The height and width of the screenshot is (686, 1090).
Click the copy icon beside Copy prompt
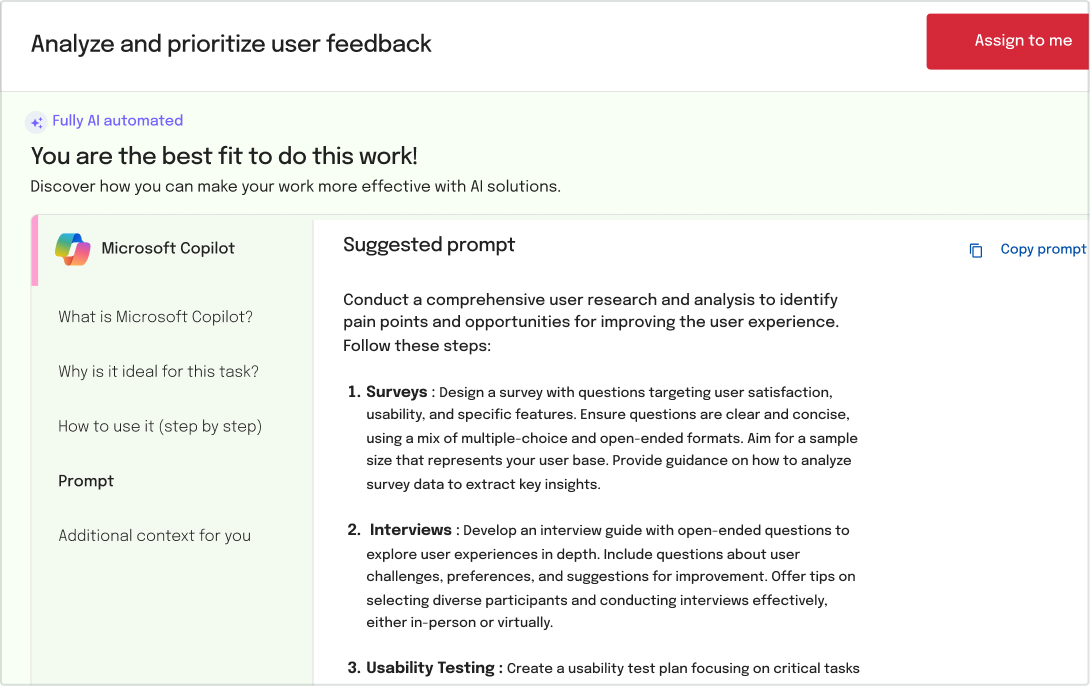point(976,250)
